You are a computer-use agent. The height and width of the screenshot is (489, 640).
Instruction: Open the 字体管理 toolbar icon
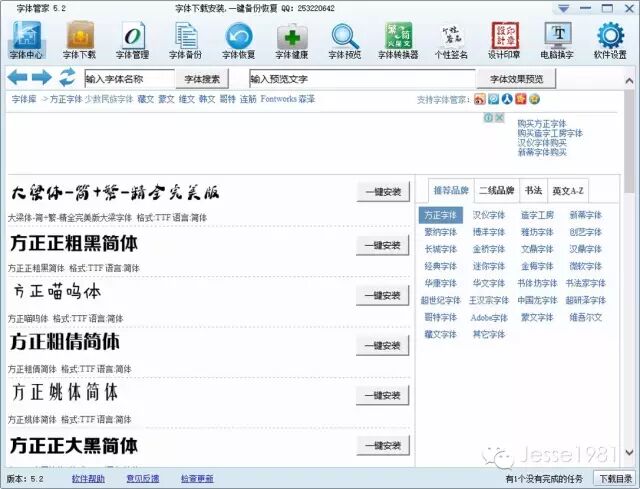(132, 40)
